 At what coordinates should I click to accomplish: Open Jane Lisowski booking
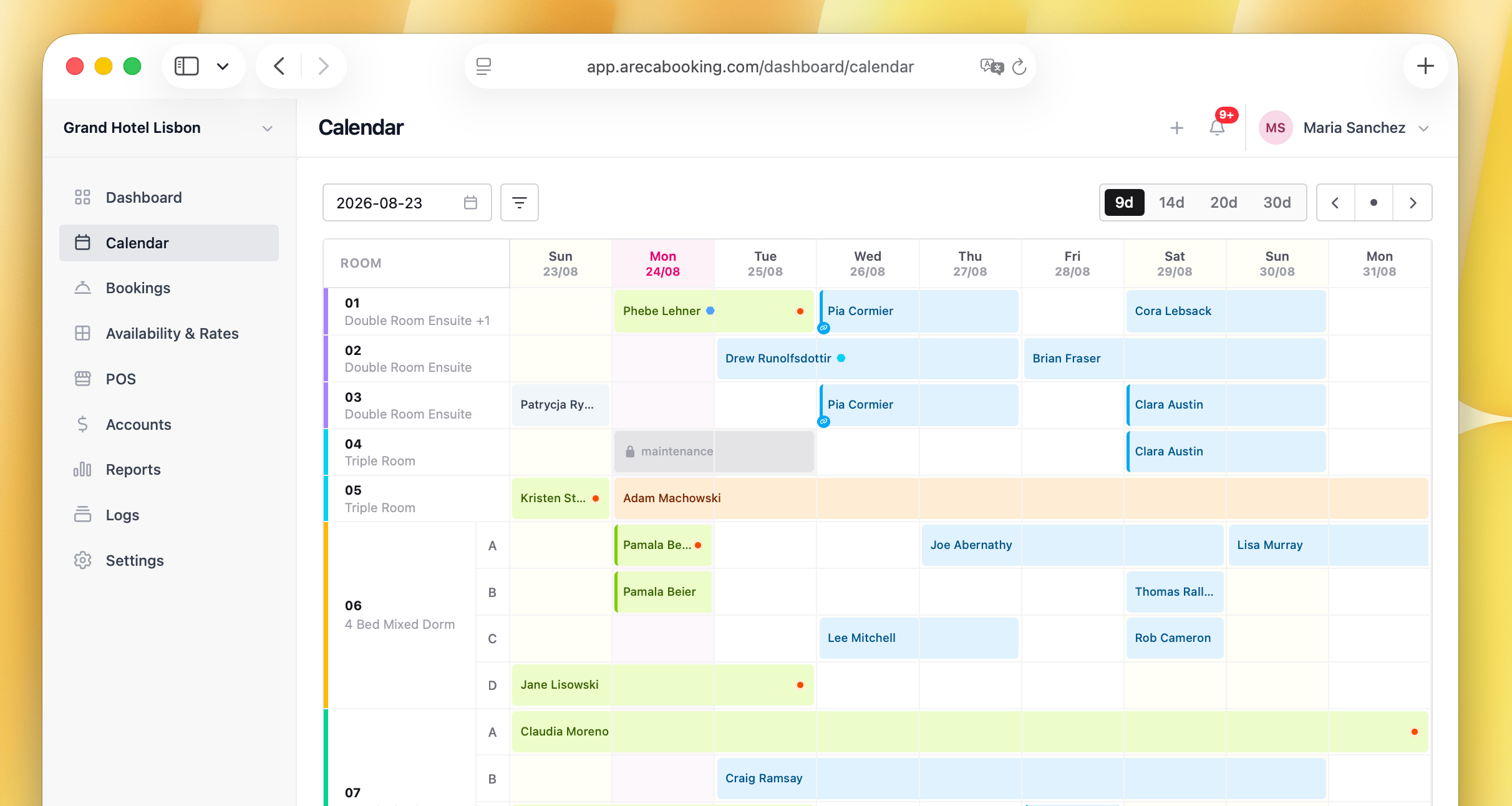[x=663, y=685]
